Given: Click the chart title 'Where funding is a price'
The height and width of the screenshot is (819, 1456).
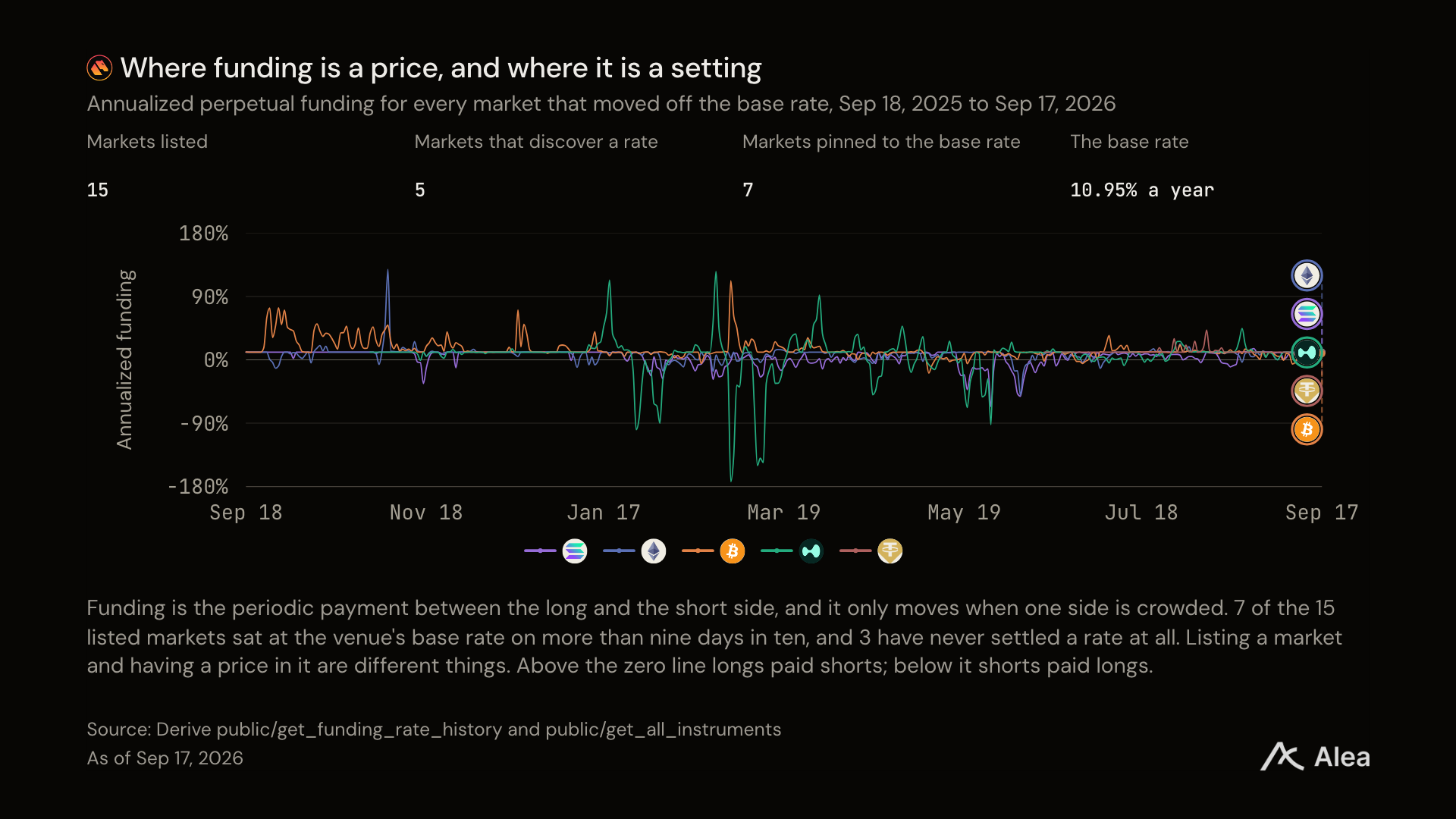Looking at the screenshot, I should [441, 68].
